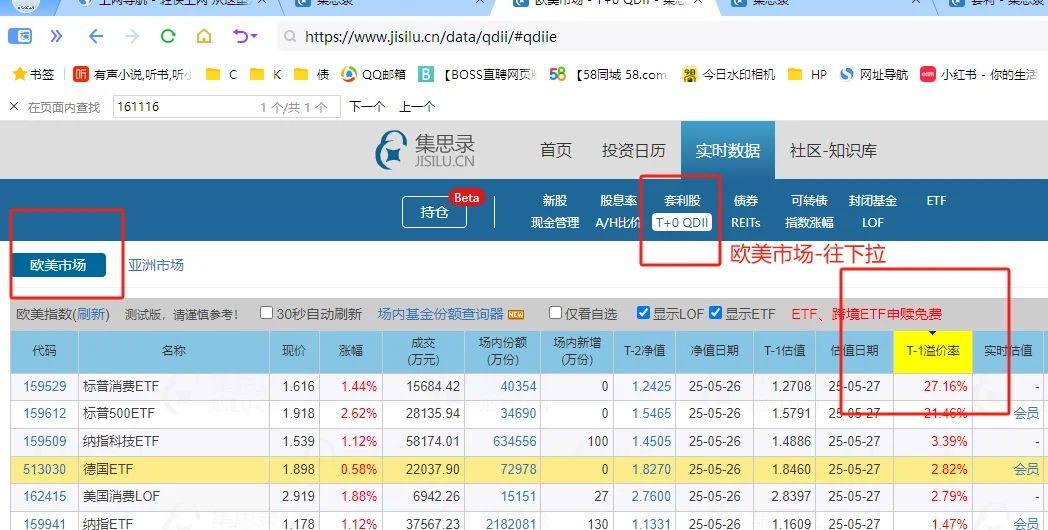Open the 套利股 sub-navigation link
This screenshot has height=530, width=1048.
pyautogui.click(x=682, y=201)
